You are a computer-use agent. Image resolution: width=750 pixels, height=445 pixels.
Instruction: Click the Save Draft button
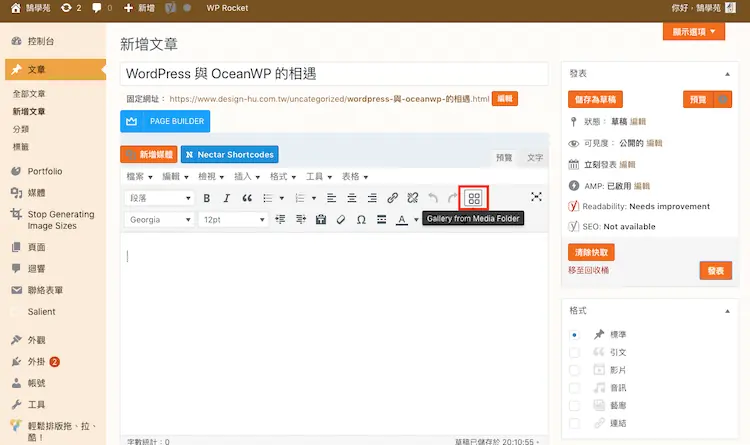click(x=595, y=100)
